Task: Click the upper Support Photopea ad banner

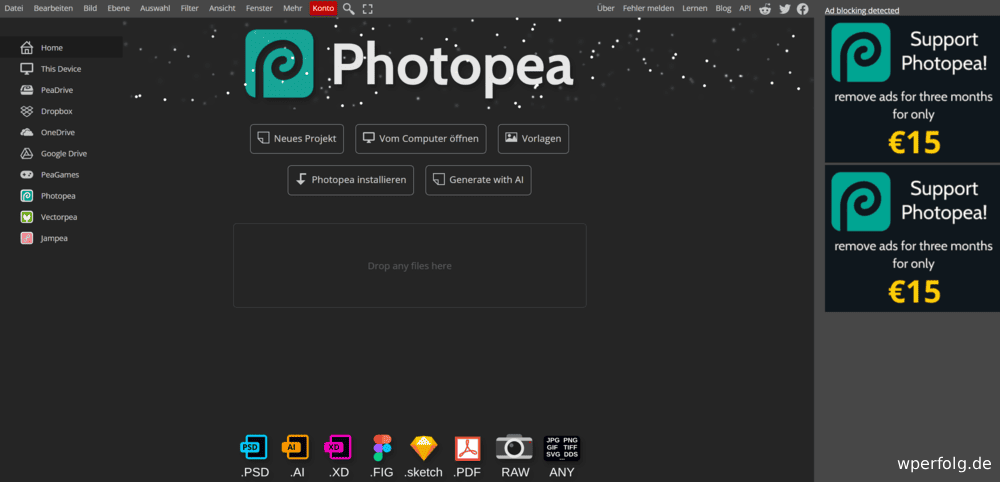Action: coord(913,89)
